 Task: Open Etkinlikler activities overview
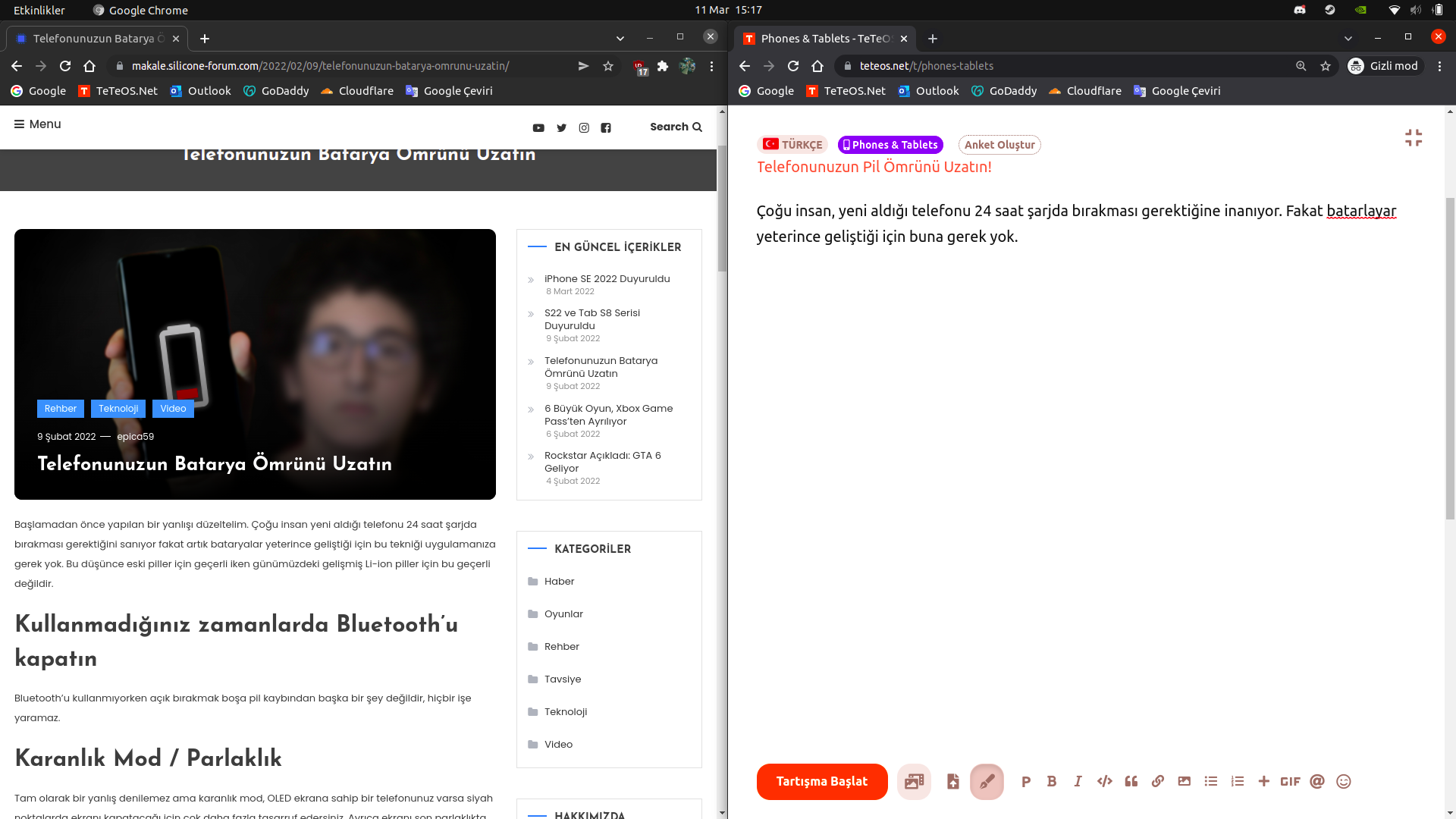(39, 10)
